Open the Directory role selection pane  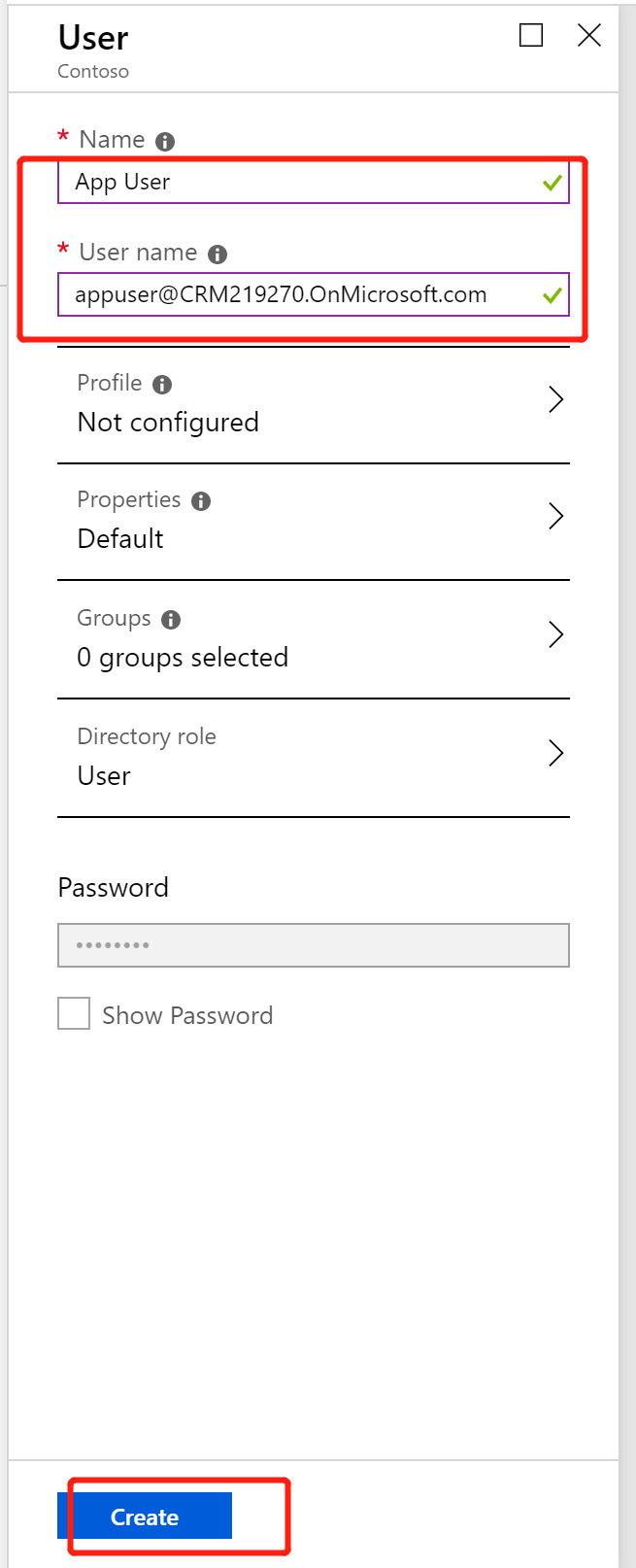point(555,752)
